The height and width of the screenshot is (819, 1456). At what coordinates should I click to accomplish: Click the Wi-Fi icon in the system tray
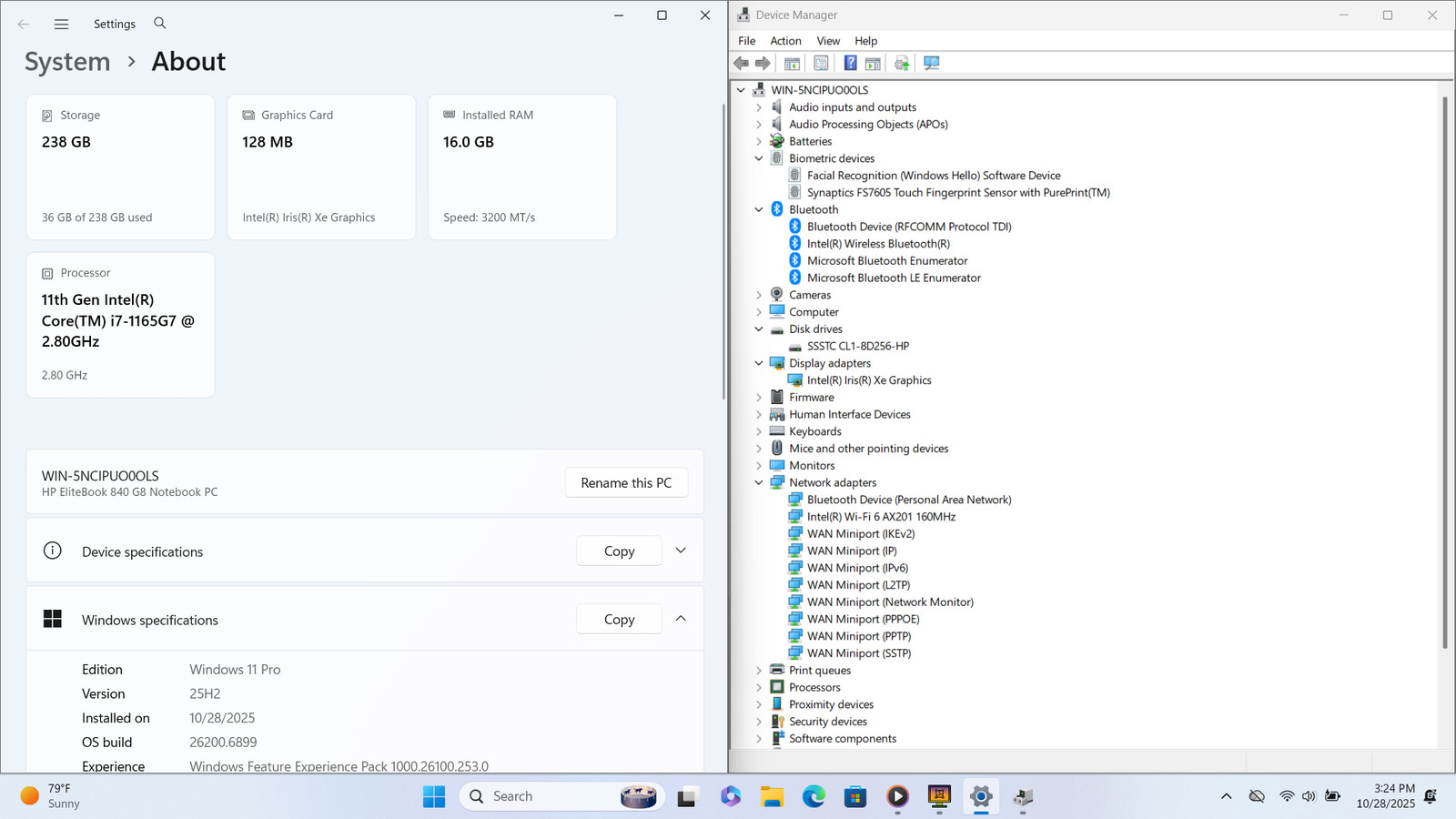[1287, 796]
